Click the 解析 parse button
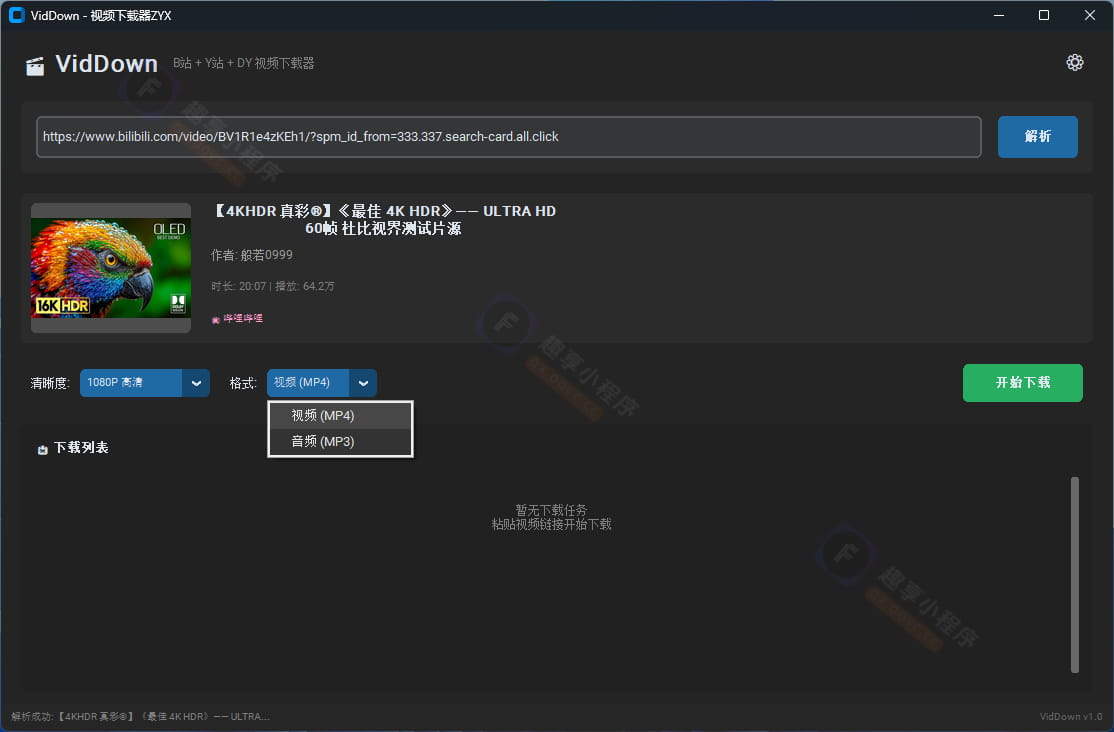 point(1037,137)
